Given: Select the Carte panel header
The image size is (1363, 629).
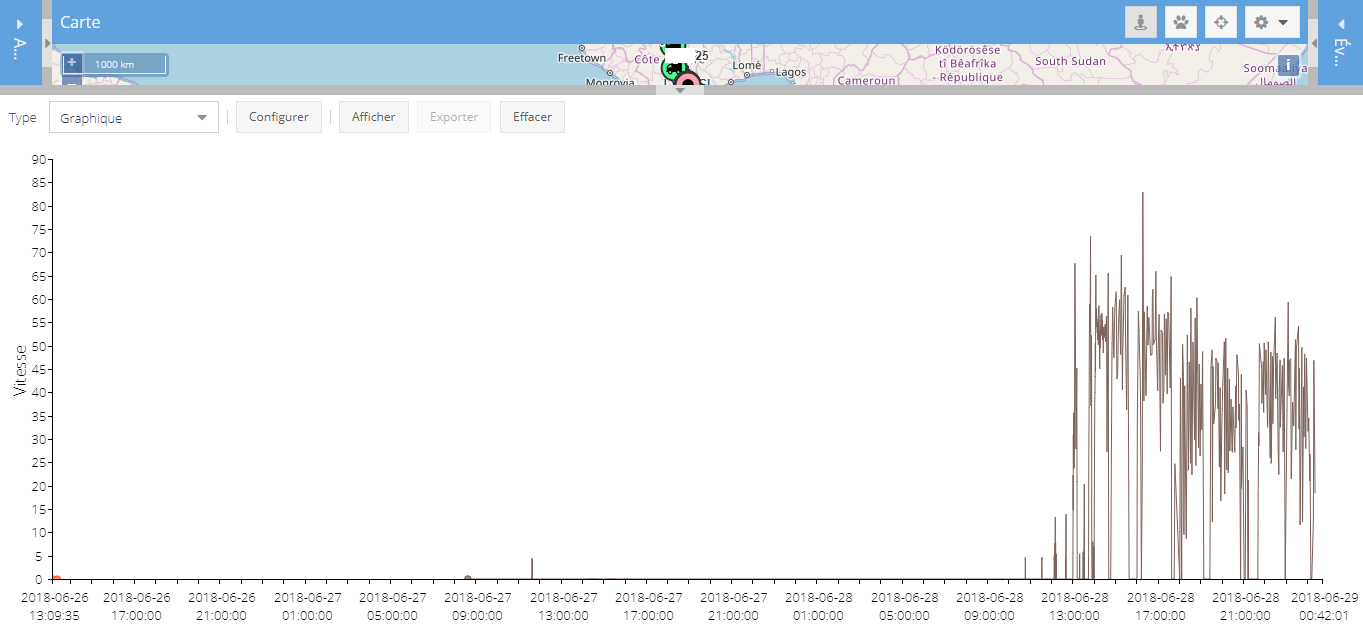Looking at the screenshot, I should click(x=80, y=21).
